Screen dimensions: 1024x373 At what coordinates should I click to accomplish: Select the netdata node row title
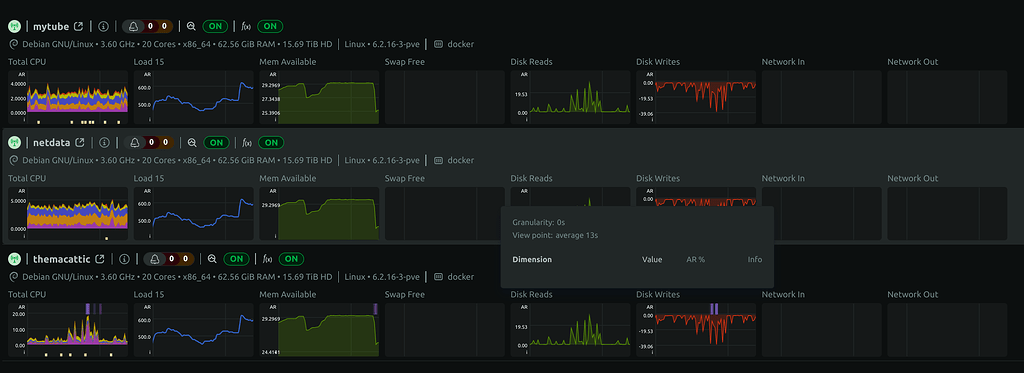pos(52,142)
